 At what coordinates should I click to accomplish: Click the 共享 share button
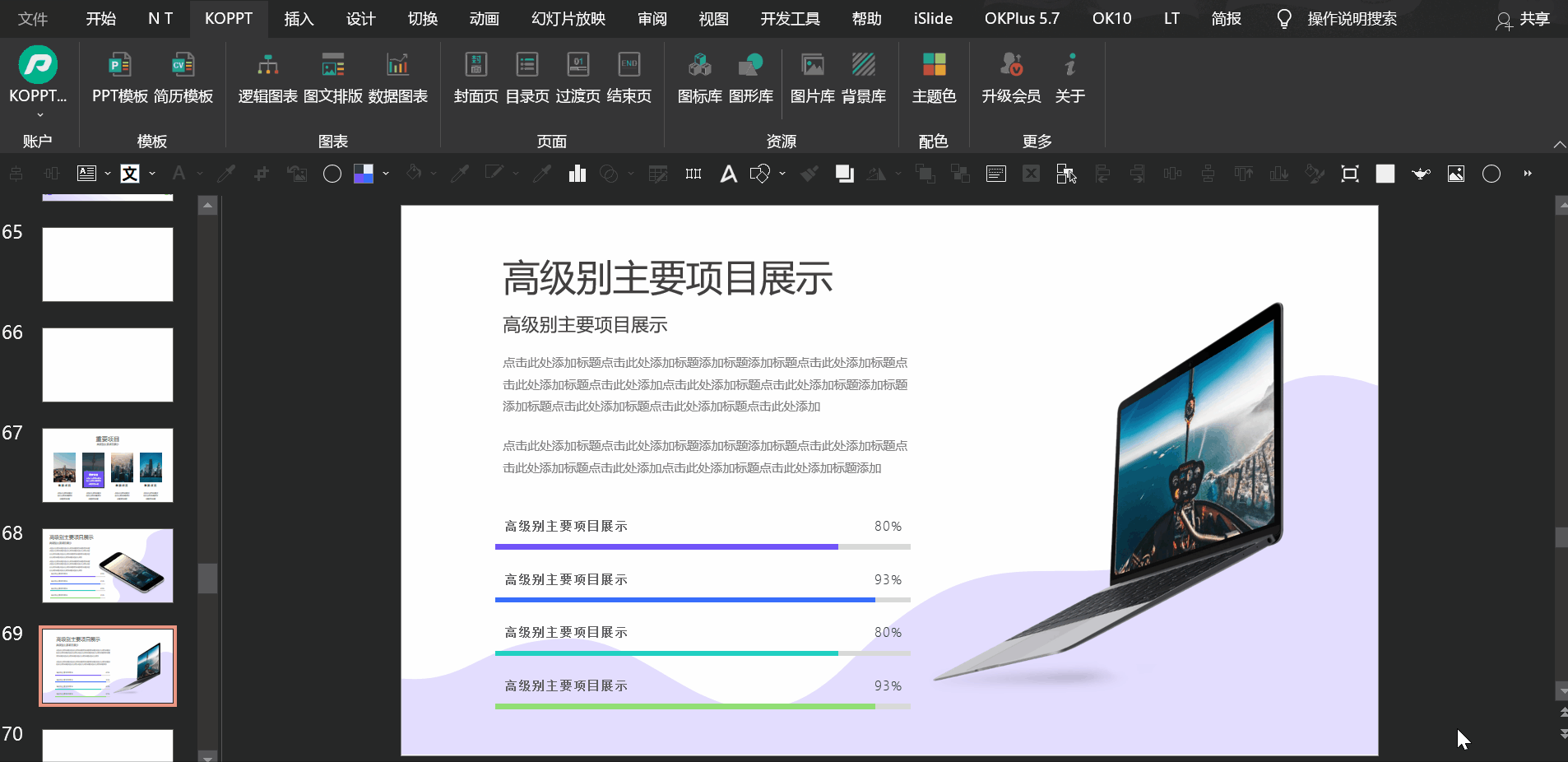coord(1523,19)
